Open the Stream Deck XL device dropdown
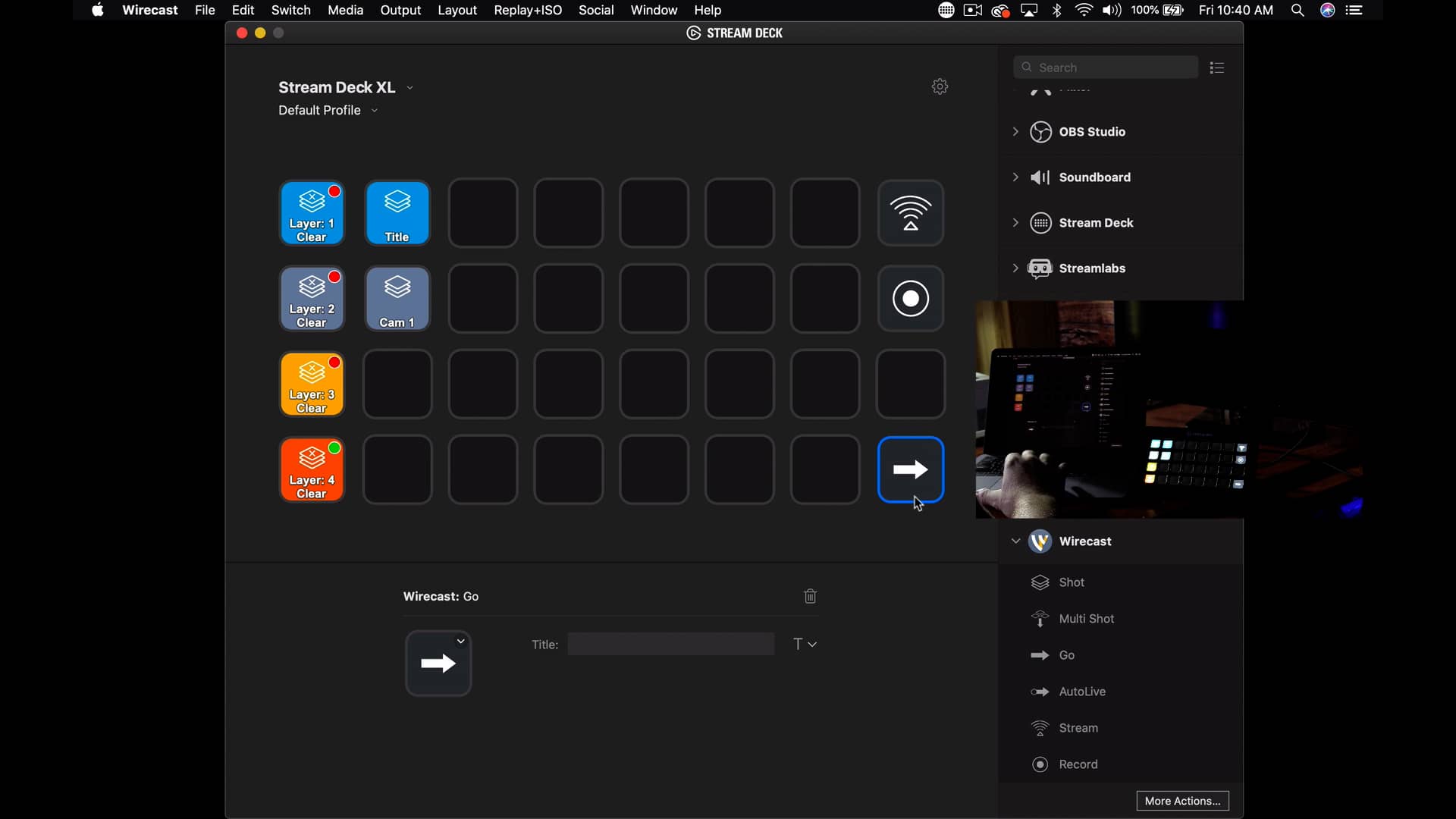1456x819 pixels. pyautogui.click(x=409, y=87)
